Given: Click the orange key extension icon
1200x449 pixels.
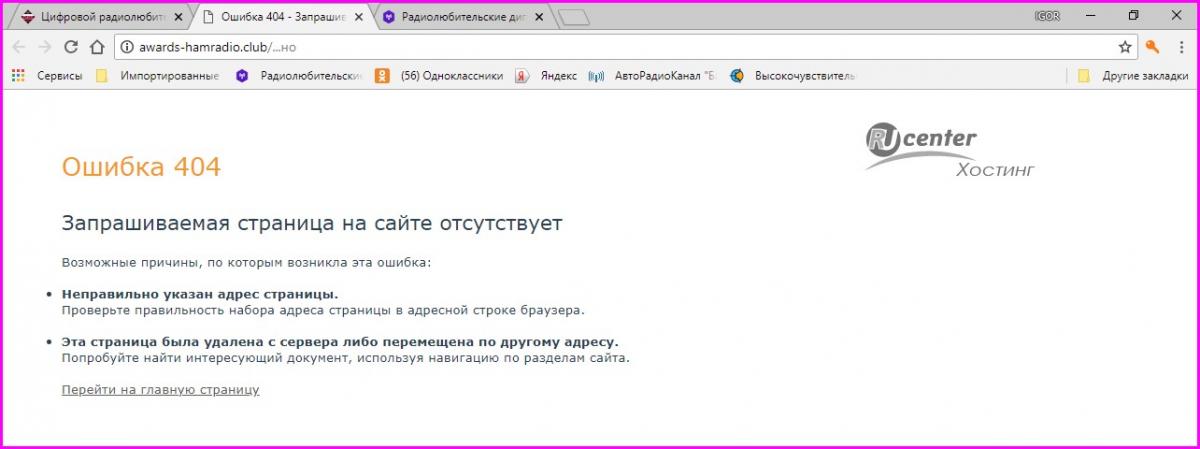Looking at the screenshot, I should click(x=1153, y=47).
